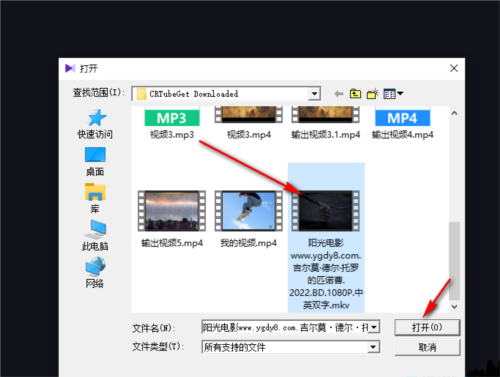
Task: Close the Open (打开) dialog
Action: (454, 68)
